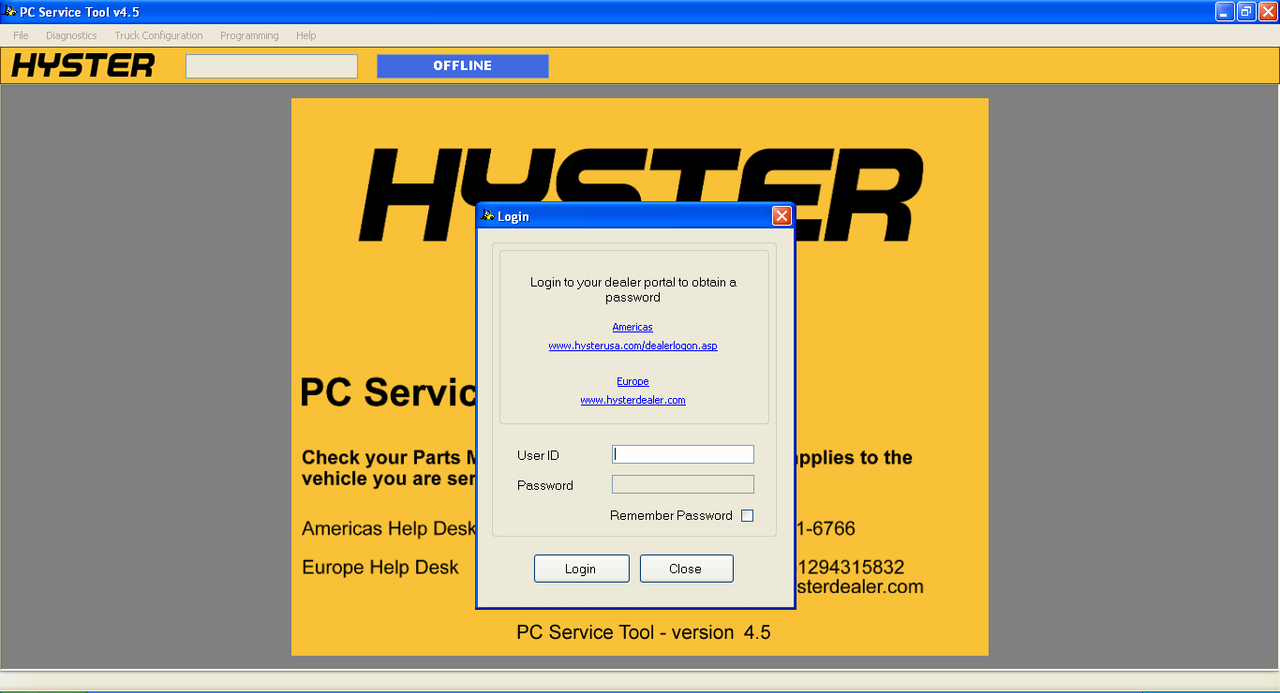
Task: Open the www.hysterdealer.com link
Action: (633, 400)
